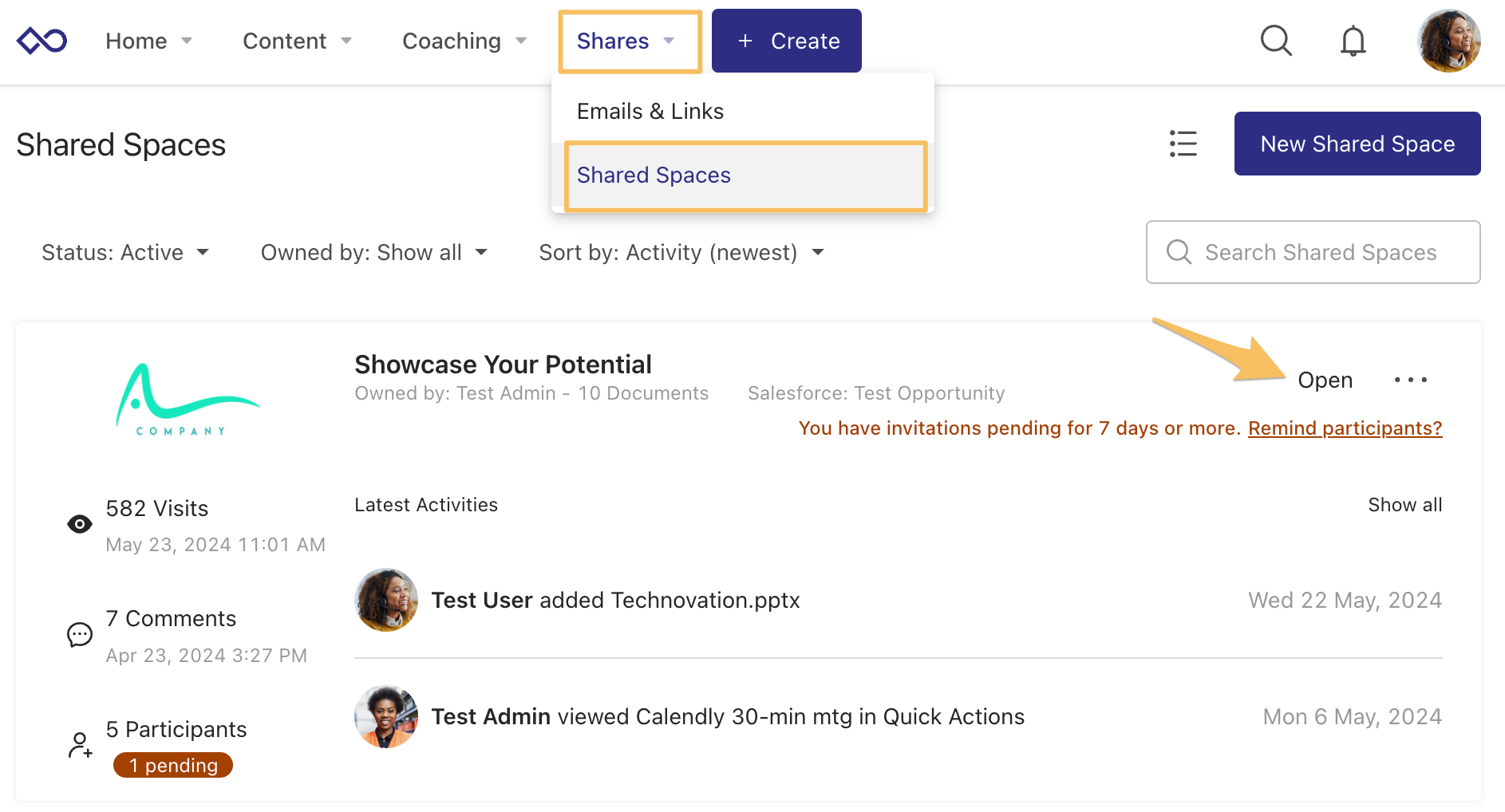Select Shared Spaces from Shares menu
1505x812 pixels.
tap(654, 175)
